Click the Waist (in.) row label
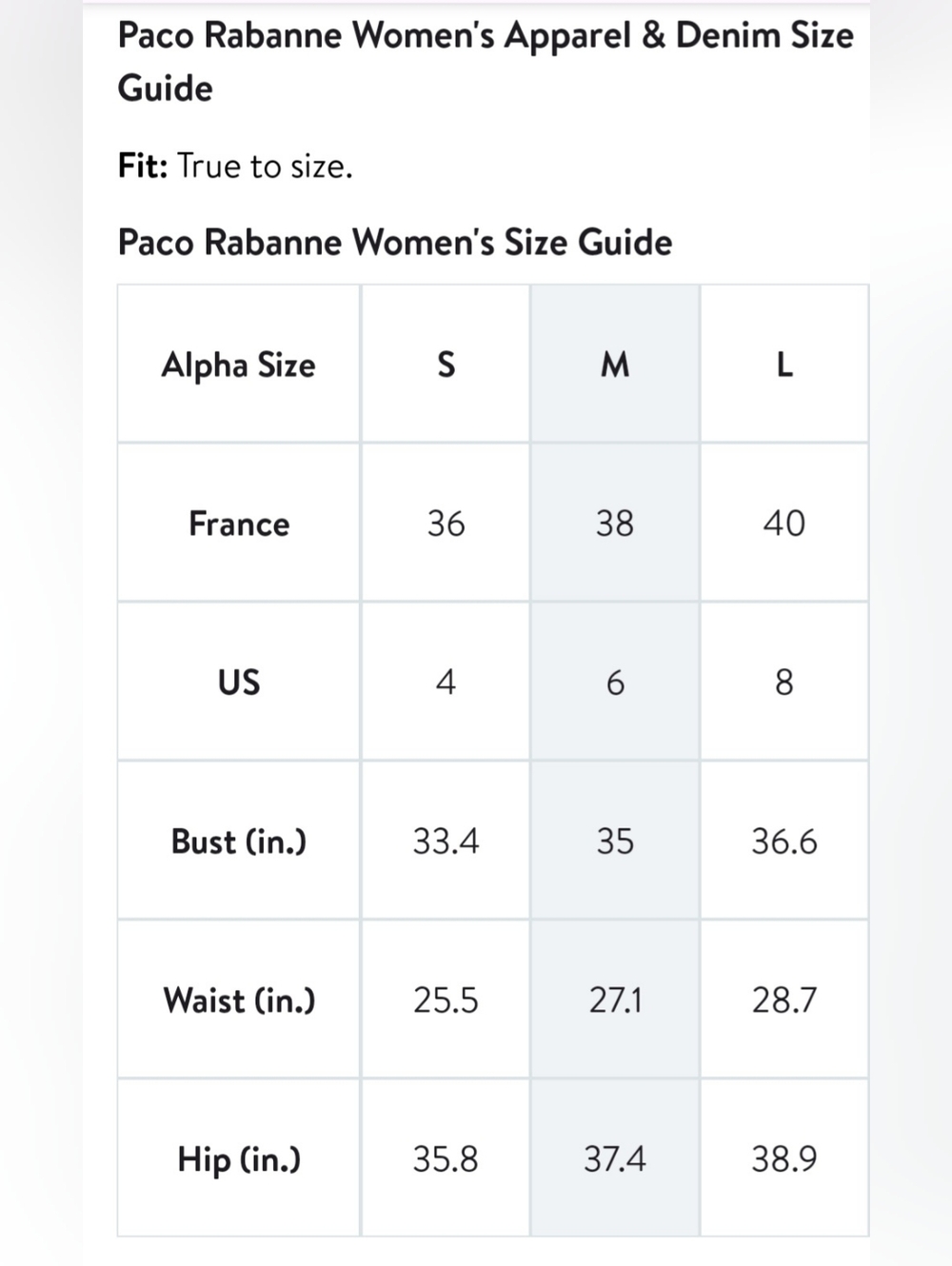 coord(239,999)
